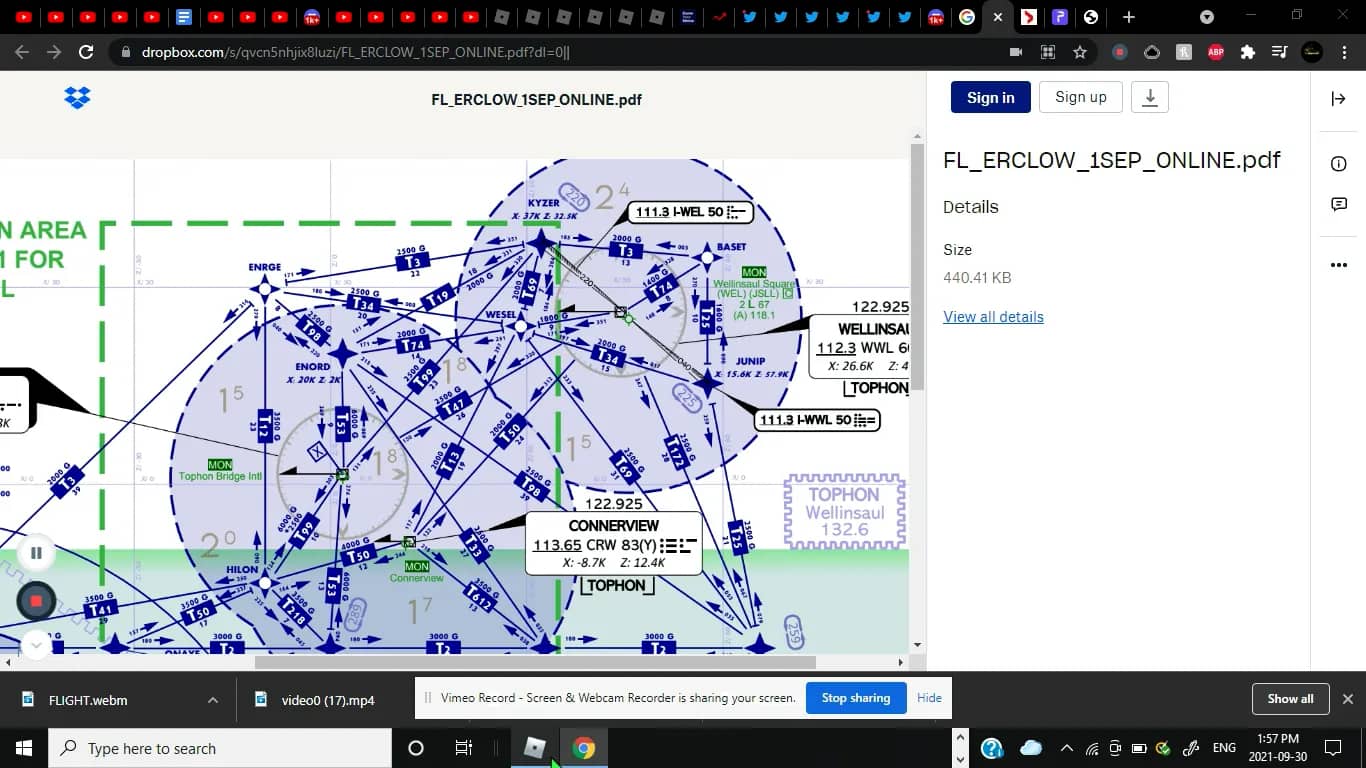Screen dimensions: 1366x768
Task: Click the camera indicator icon in address bar
Action: (1016, 52)
